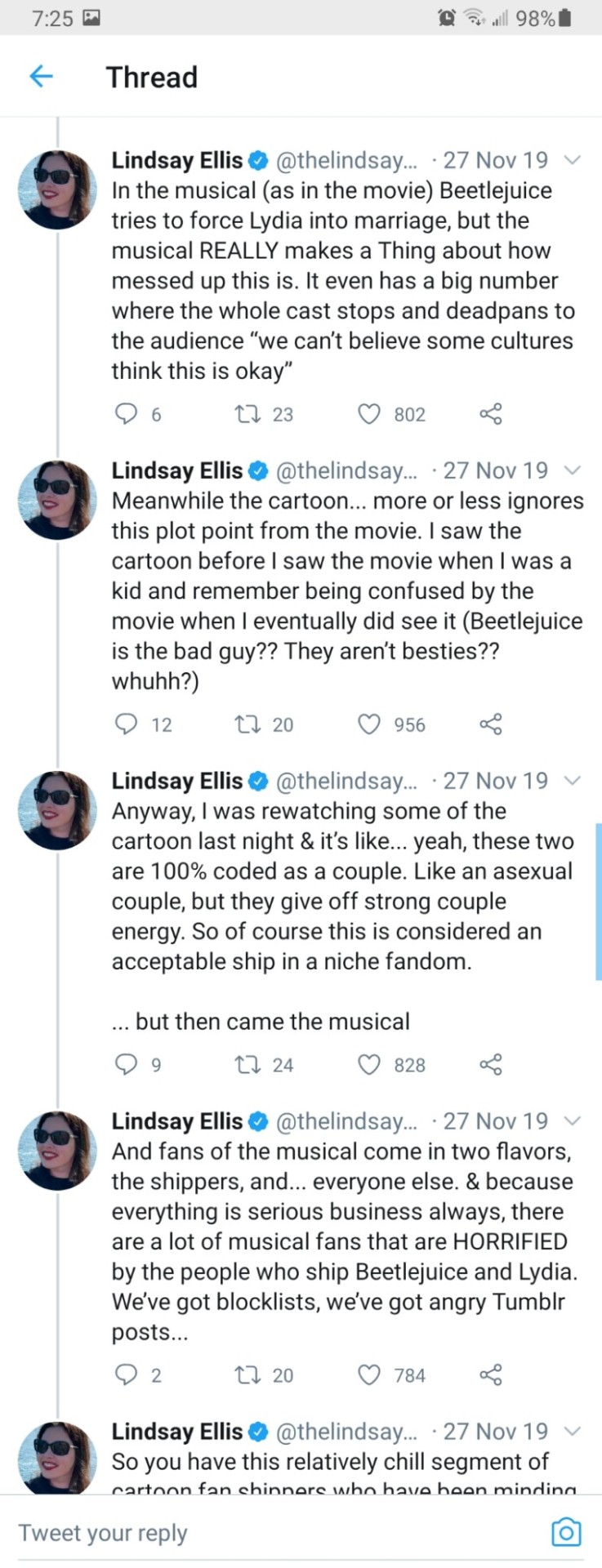Viewport: 602px width, 1568px height.
Task: Reply to the tweet with 2 replies
Action: 125,1375
